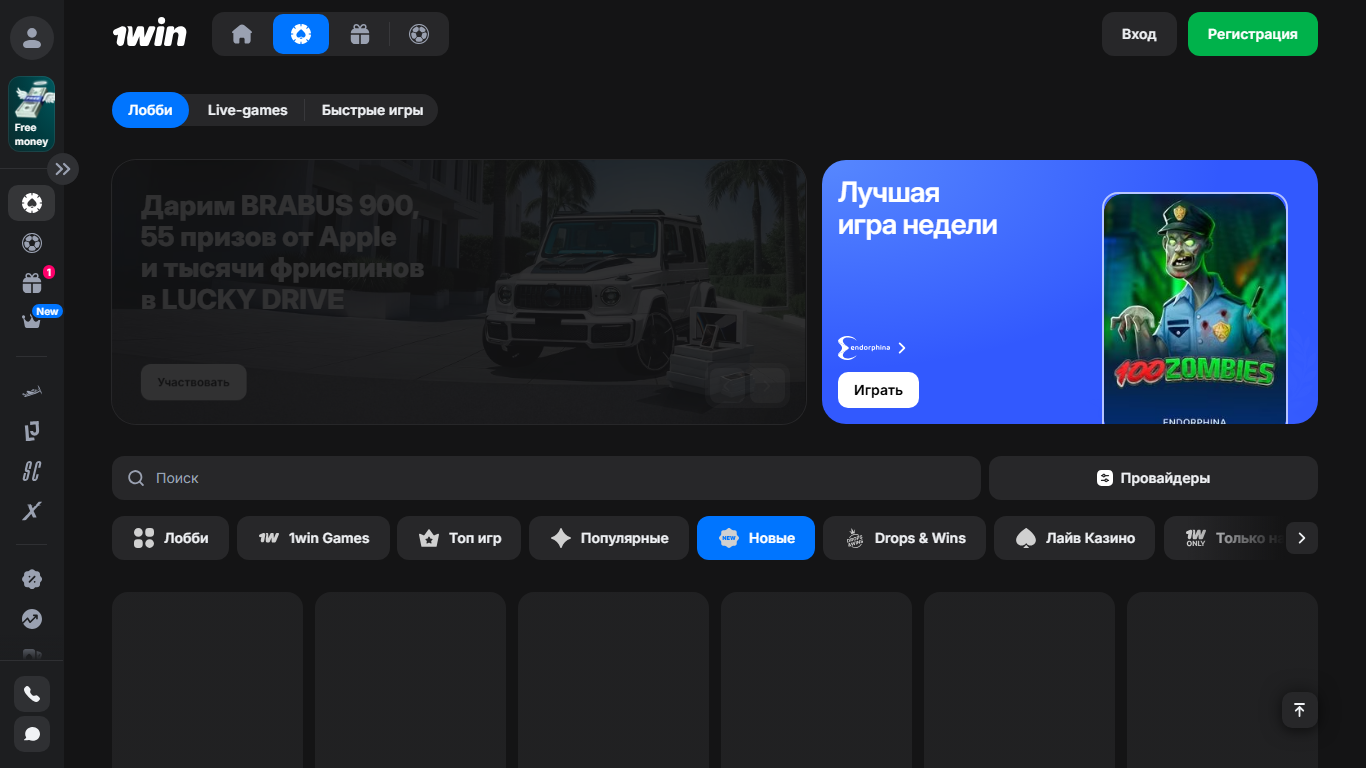Select the Популярные category
Viewport: 1366px width, 768px height.
[x=609, y=538]
